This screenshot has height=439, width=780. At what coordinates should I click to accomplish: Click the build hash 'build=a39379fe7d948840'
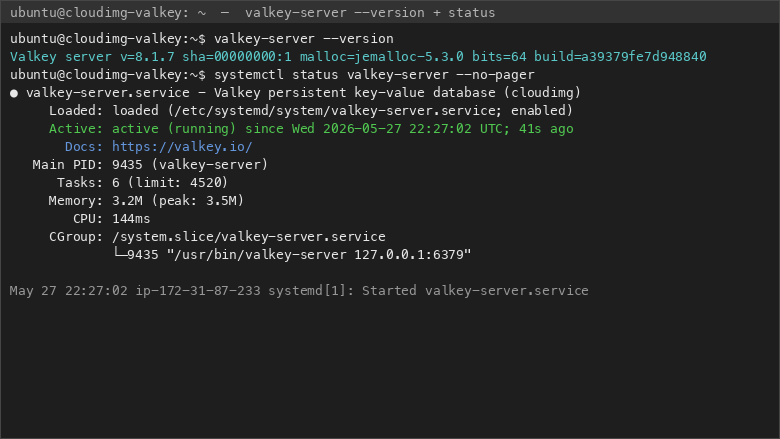[x=620, y=57]
